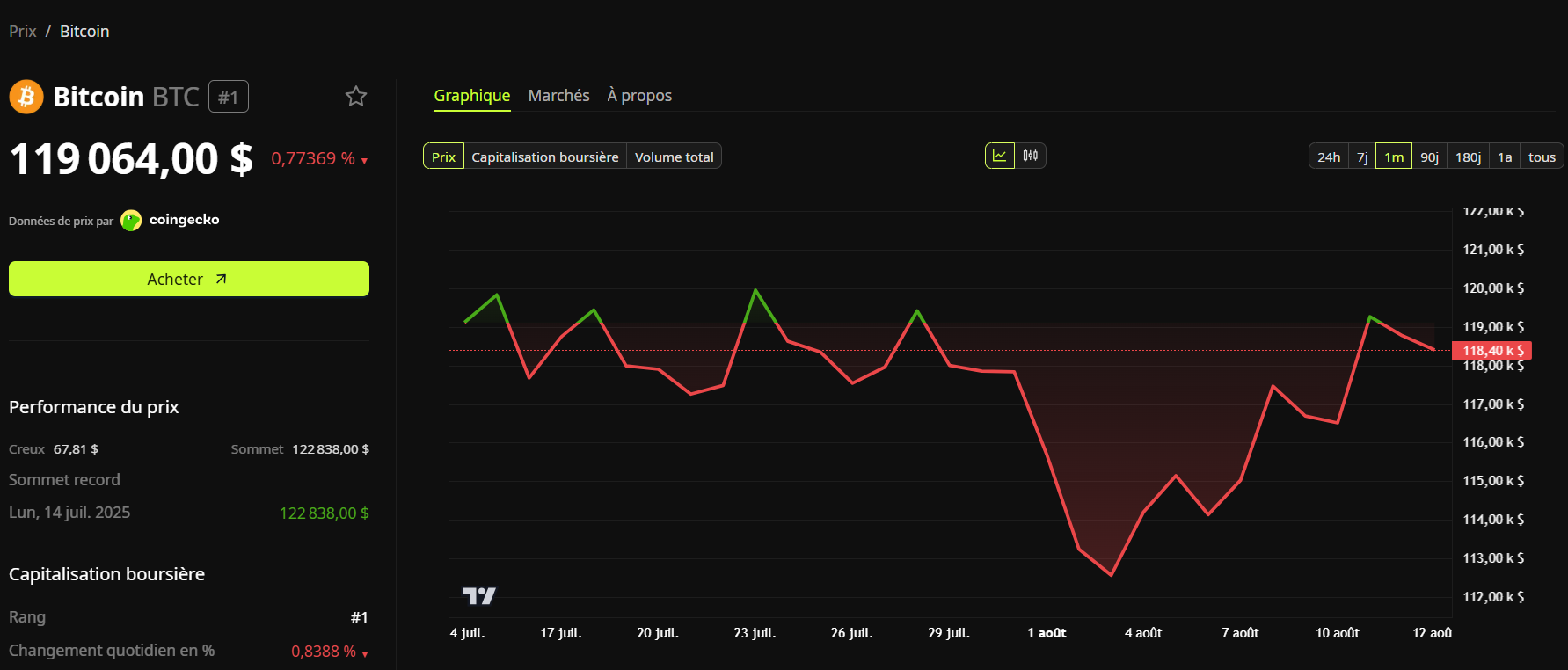The image size is (1568, 670).
Task: Click the #1 rank badge
Action: click(229, 97)
